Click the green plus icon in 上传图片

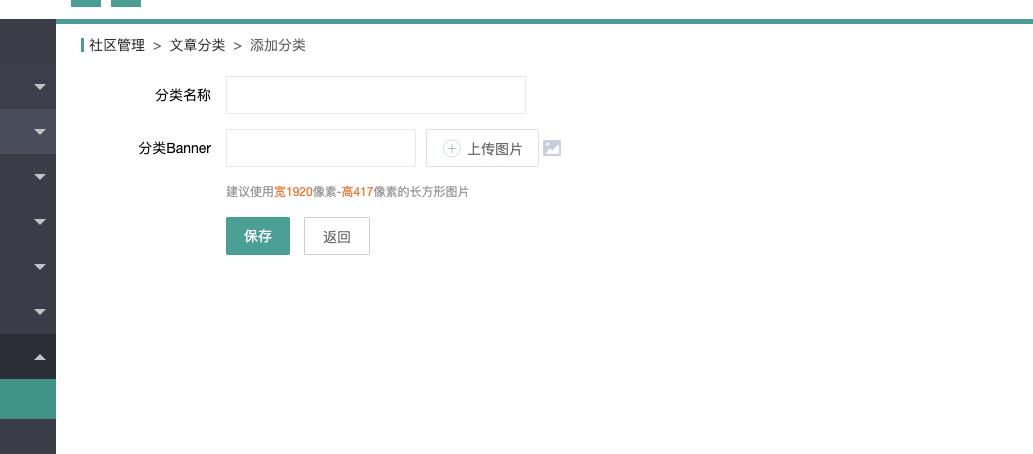451,149
